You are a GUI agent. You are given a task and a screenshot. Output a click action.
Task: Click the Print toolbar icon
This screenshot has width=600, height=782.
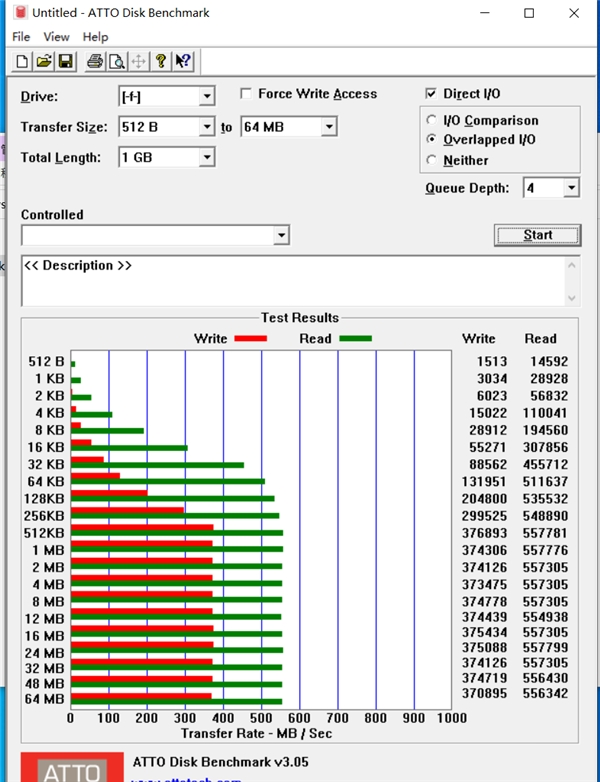95,61
